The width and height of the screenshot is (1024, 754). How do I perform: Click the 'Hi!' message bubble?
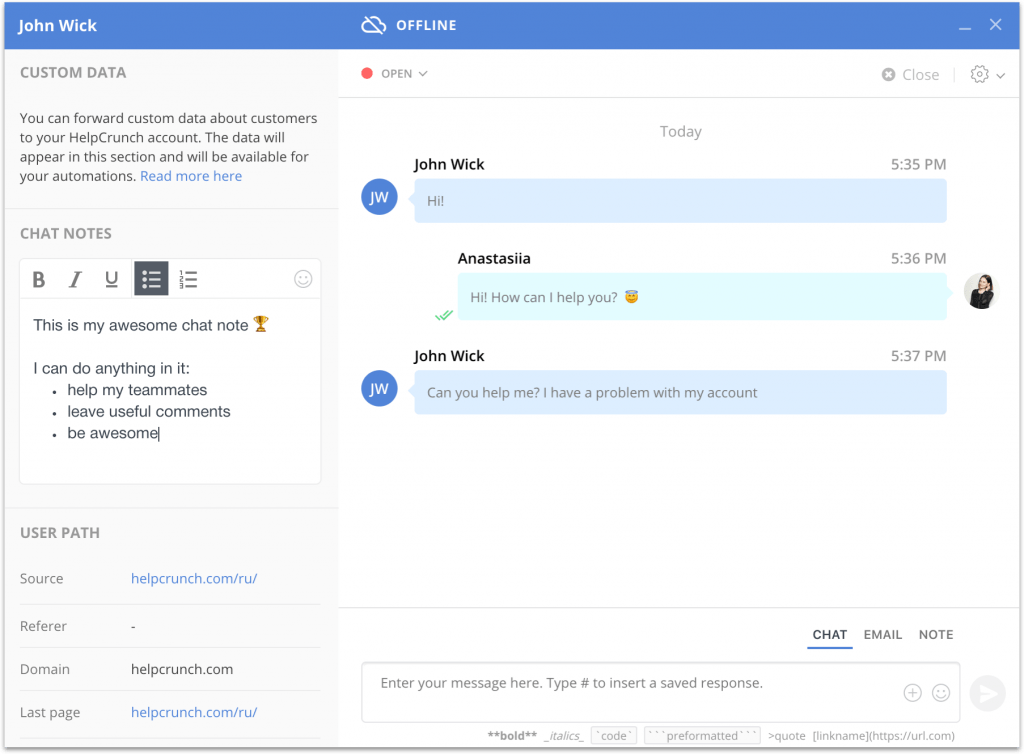pyautogui.click(x=680, y=201)
